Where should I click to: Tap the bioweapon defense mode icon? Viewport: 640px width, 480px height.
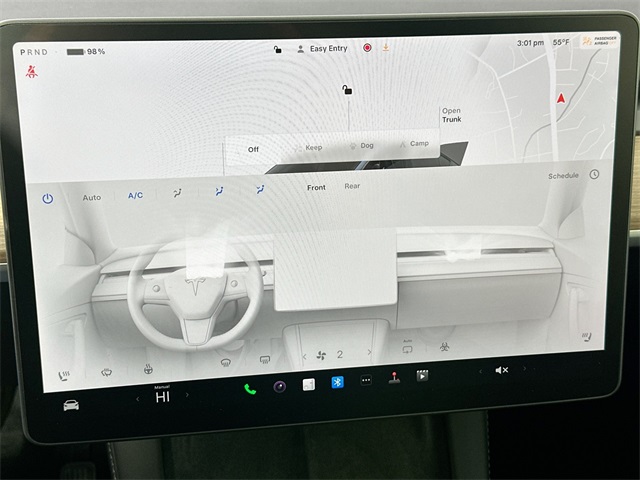(444, 347)
